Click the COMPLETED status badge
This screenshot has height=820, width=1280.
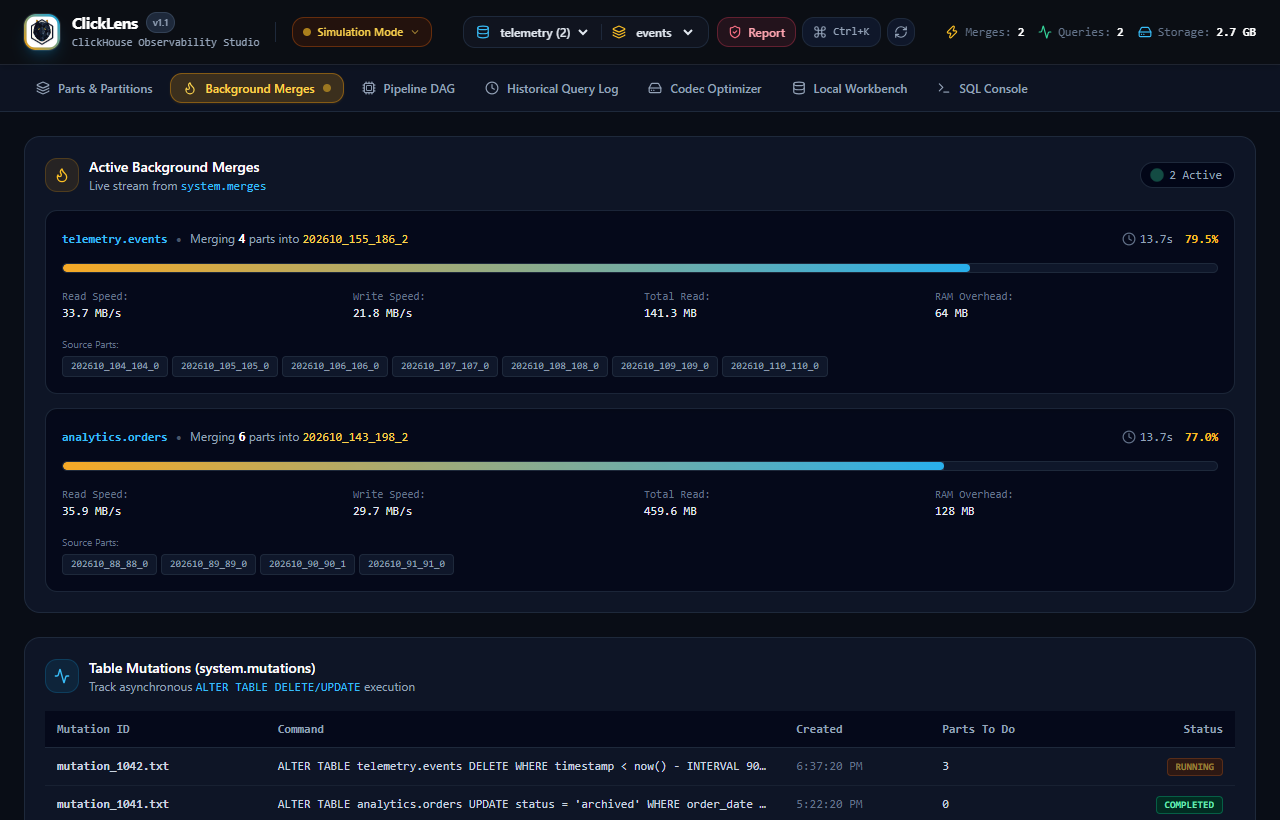1189,805
